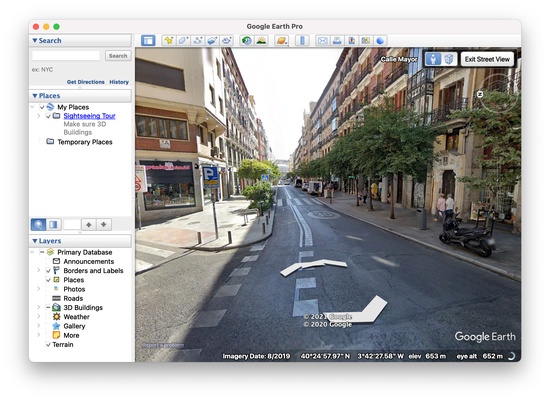Click the Save Image toolbar icon

pos(351,40)
